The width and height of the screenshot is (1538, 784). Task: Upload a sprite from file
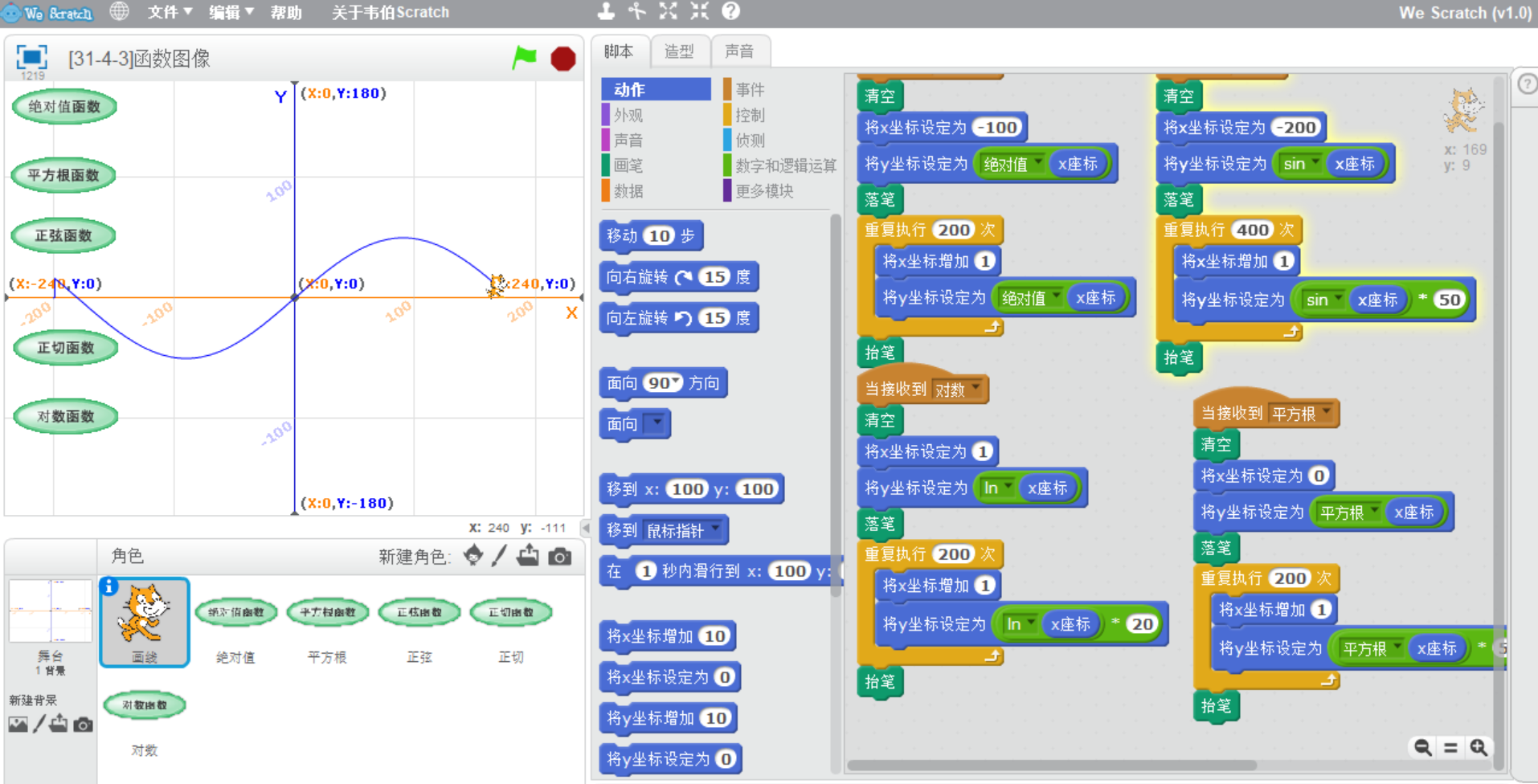[x=528, y=555]
